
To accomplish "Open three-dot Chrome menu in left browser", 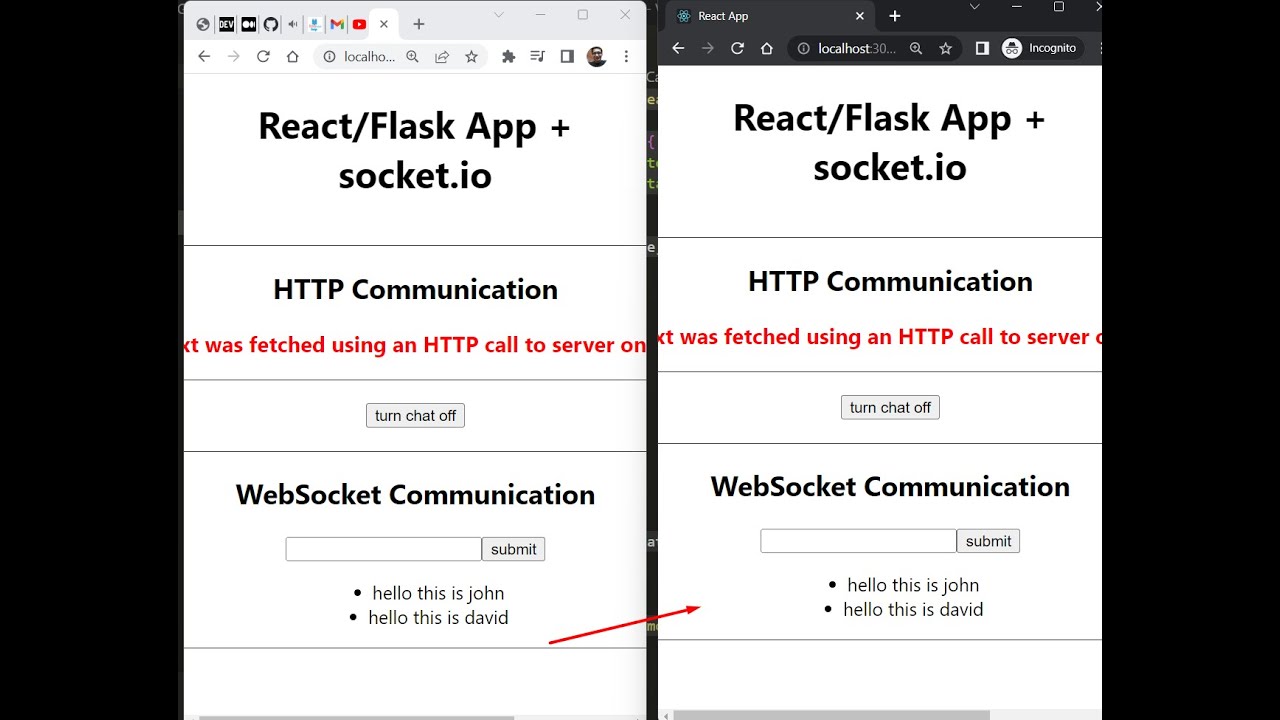I will tap(627, 57).
